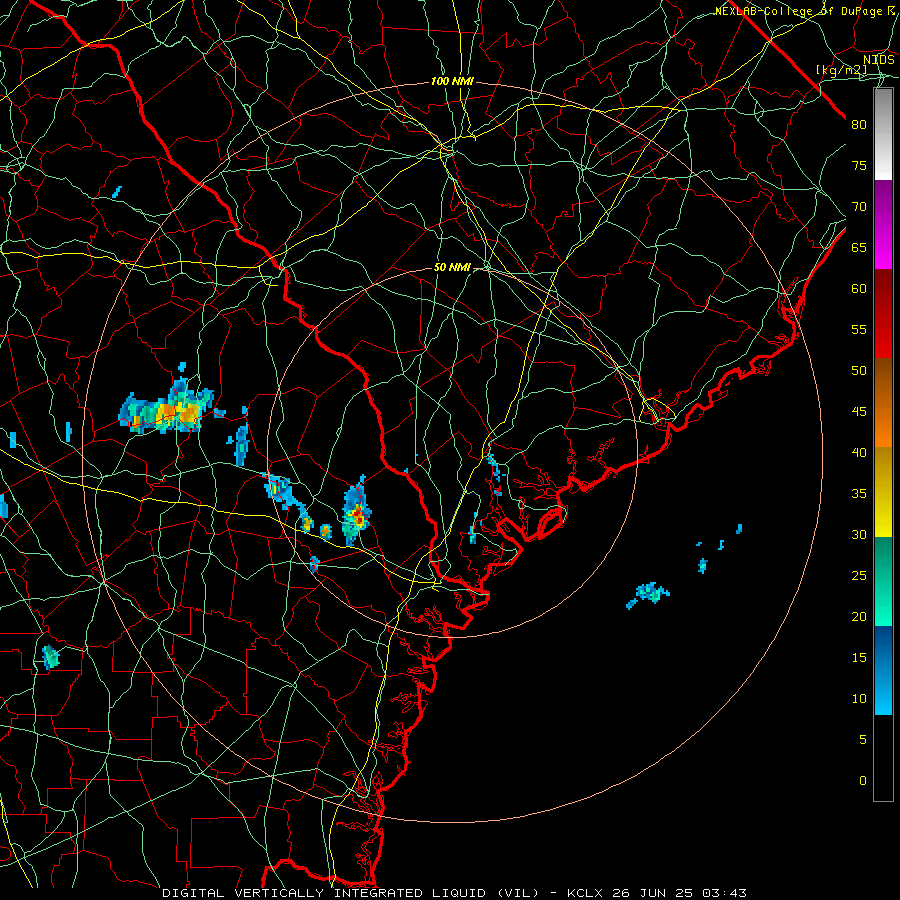Select the 75 value on the VIL scale
Image resolution: width=900 pixels, height=900 pixels.
(x=859, y=166)
